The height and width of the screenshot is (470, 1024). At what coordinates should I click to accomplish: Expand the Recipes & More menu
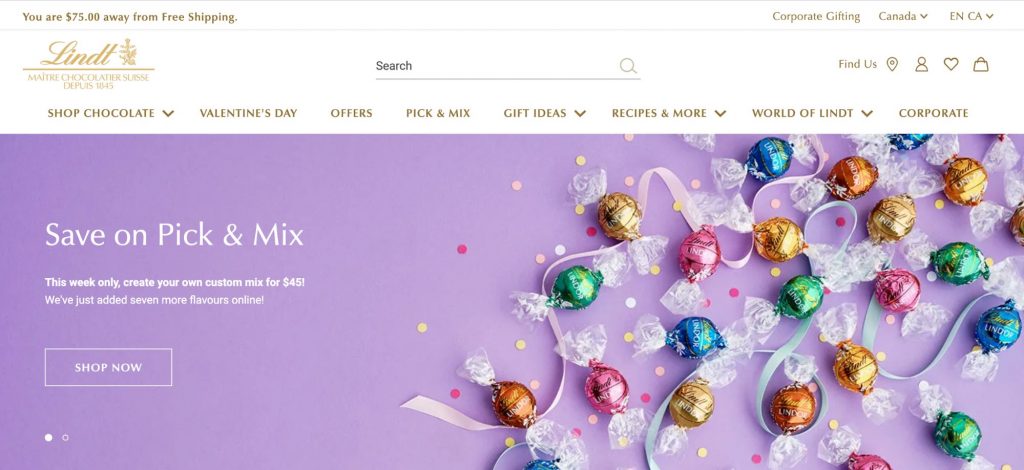[669, 113]
